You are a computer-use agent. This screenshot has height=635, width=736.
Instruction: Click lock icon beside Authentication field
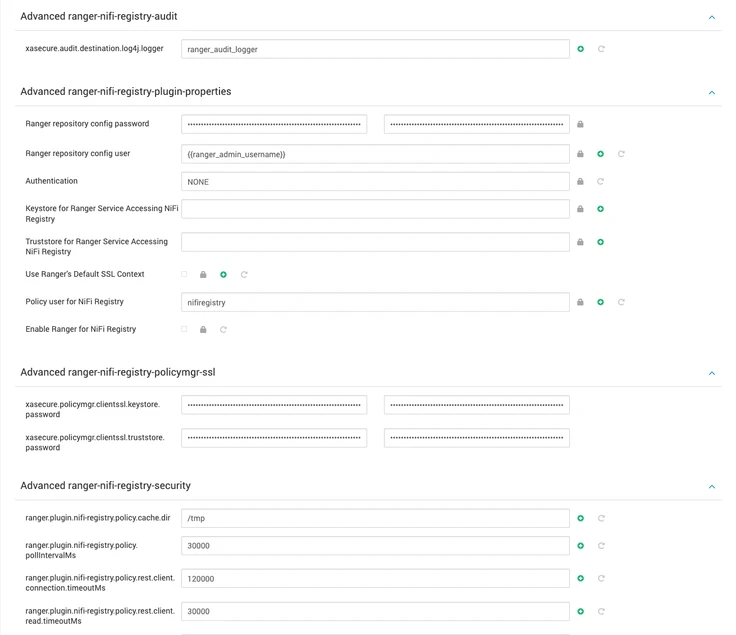580,182
